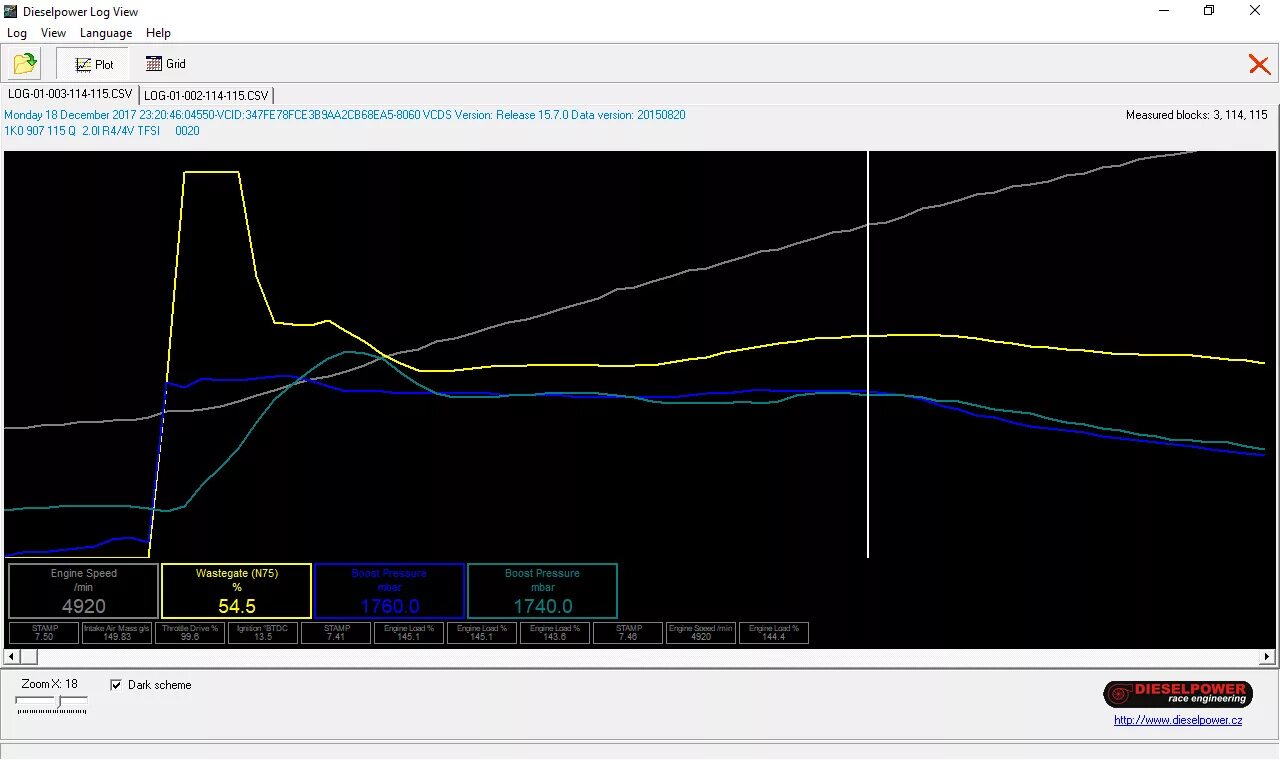
Task: Select Ignition °BTDC channel box
Action: (263, 633)
